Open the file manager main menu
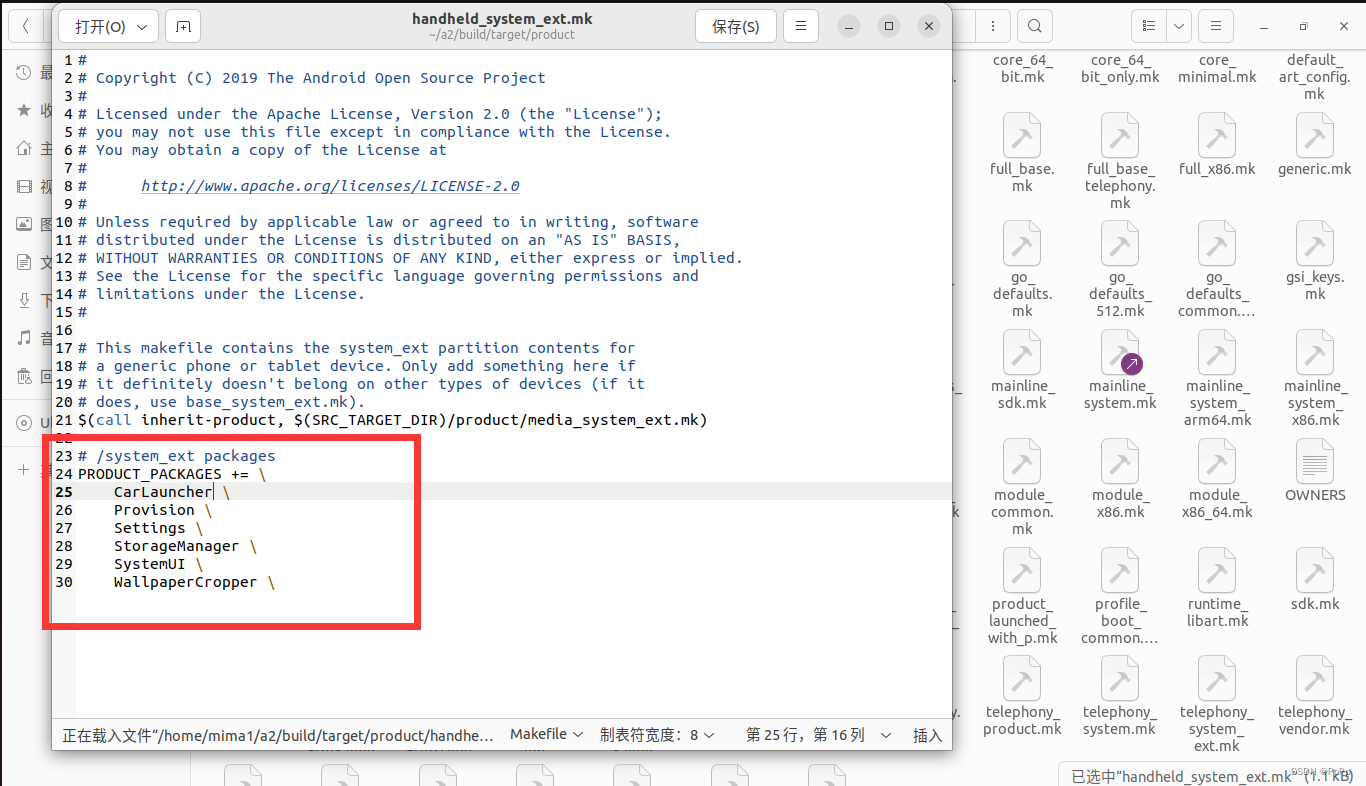Screen dimensions: 1366x786 click(x=1215, y=25)
